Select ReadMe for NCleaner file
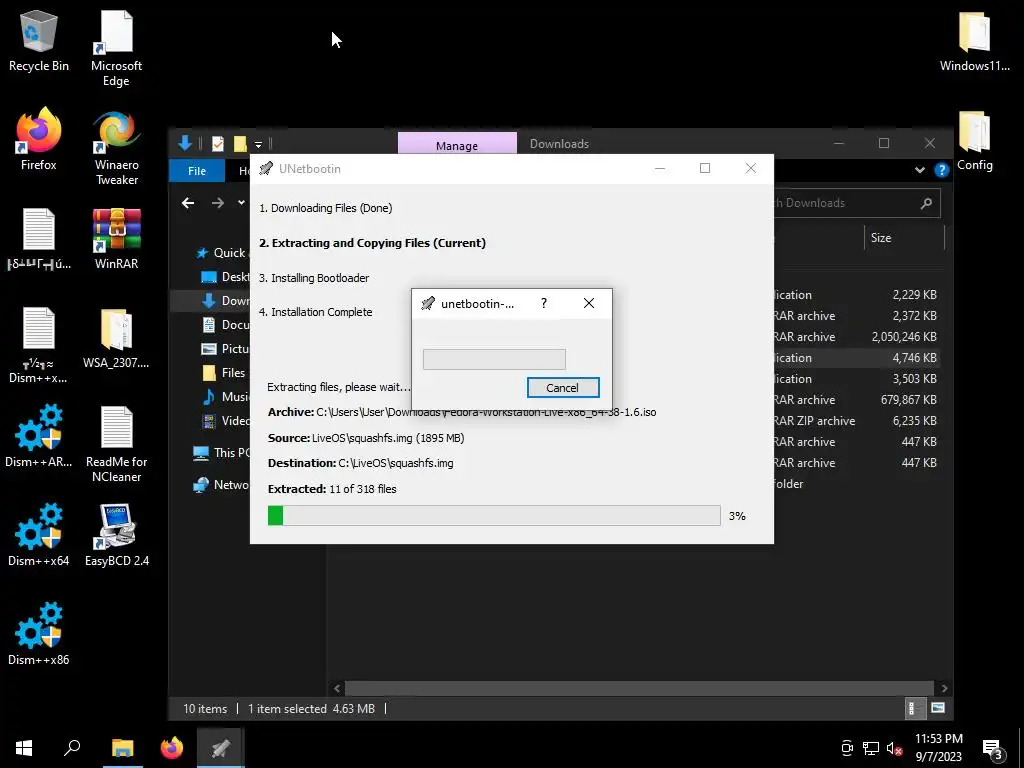The width and height of the screenshot is (1024, 768). point(116,444)
